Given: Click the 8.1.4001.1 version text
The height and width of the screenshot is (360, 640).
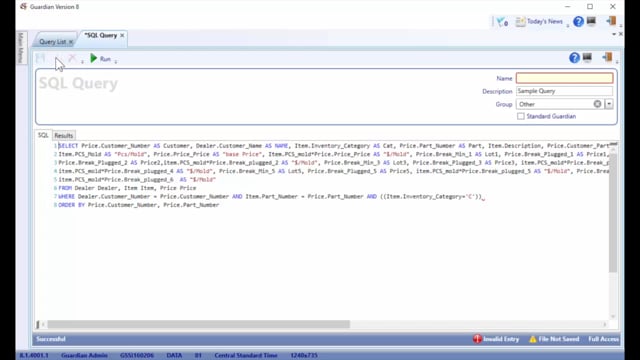Looking at the screenshot, I should (x=34, y=356).
